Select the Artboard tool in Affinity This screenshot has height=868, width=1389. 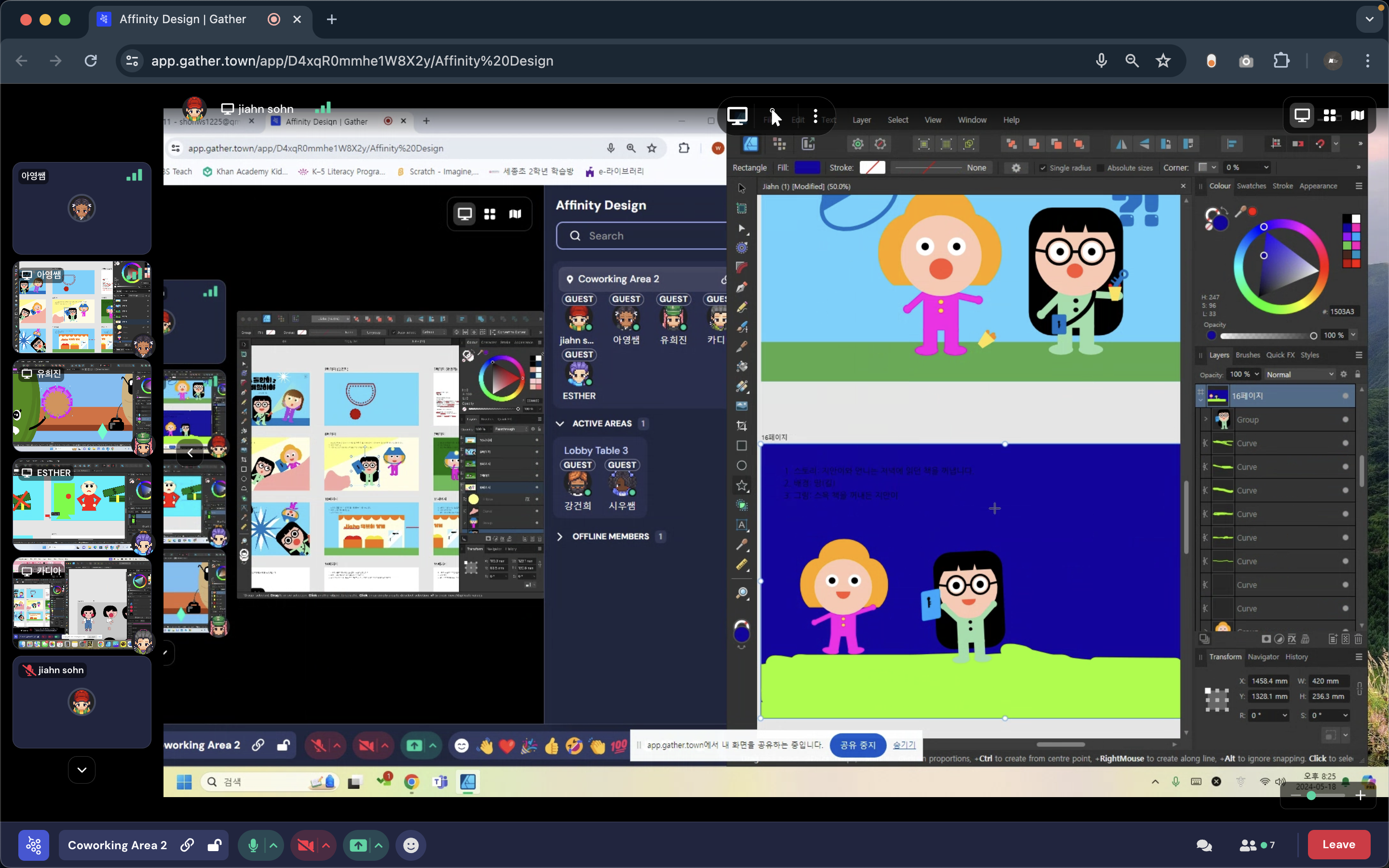coord(742,208)
